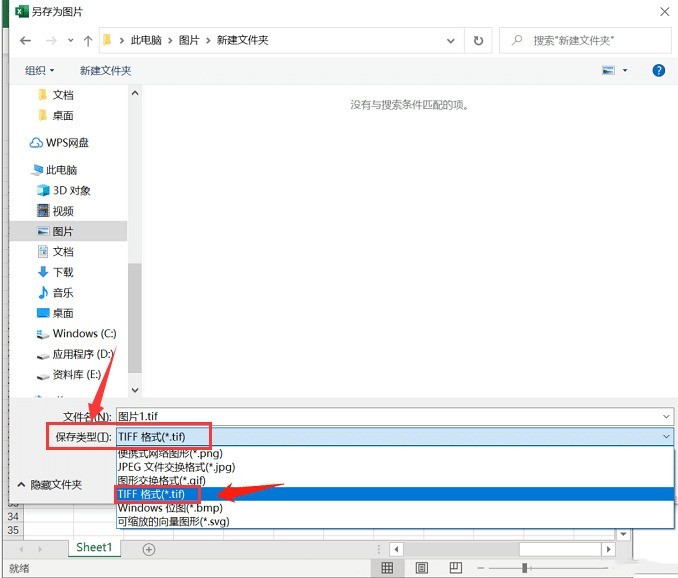Add a new sheet with plus icon
This screenshot has width=678, height=578.
tap(149, 549)
